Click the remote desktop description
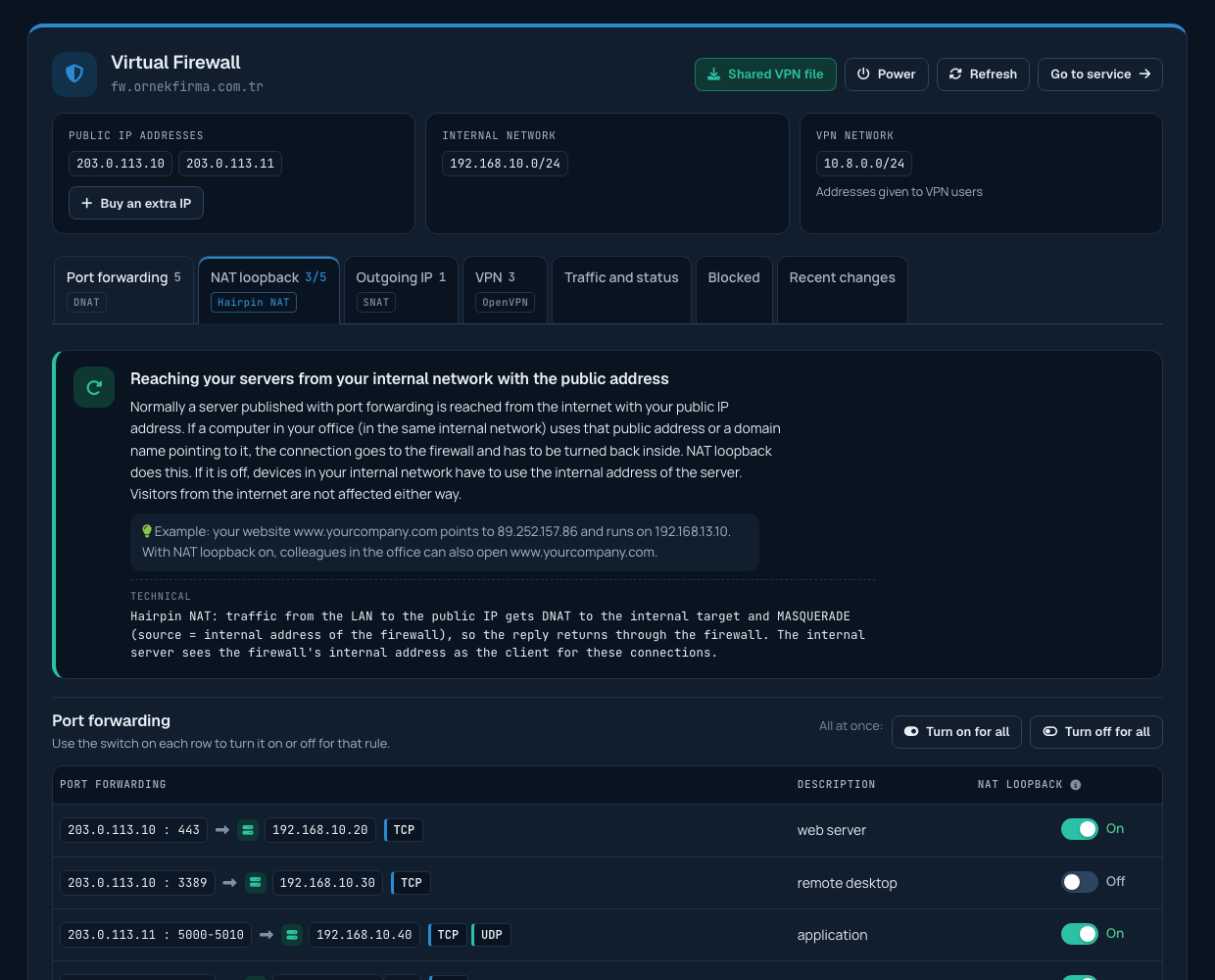1215x980 pixels. coord(848,883)
